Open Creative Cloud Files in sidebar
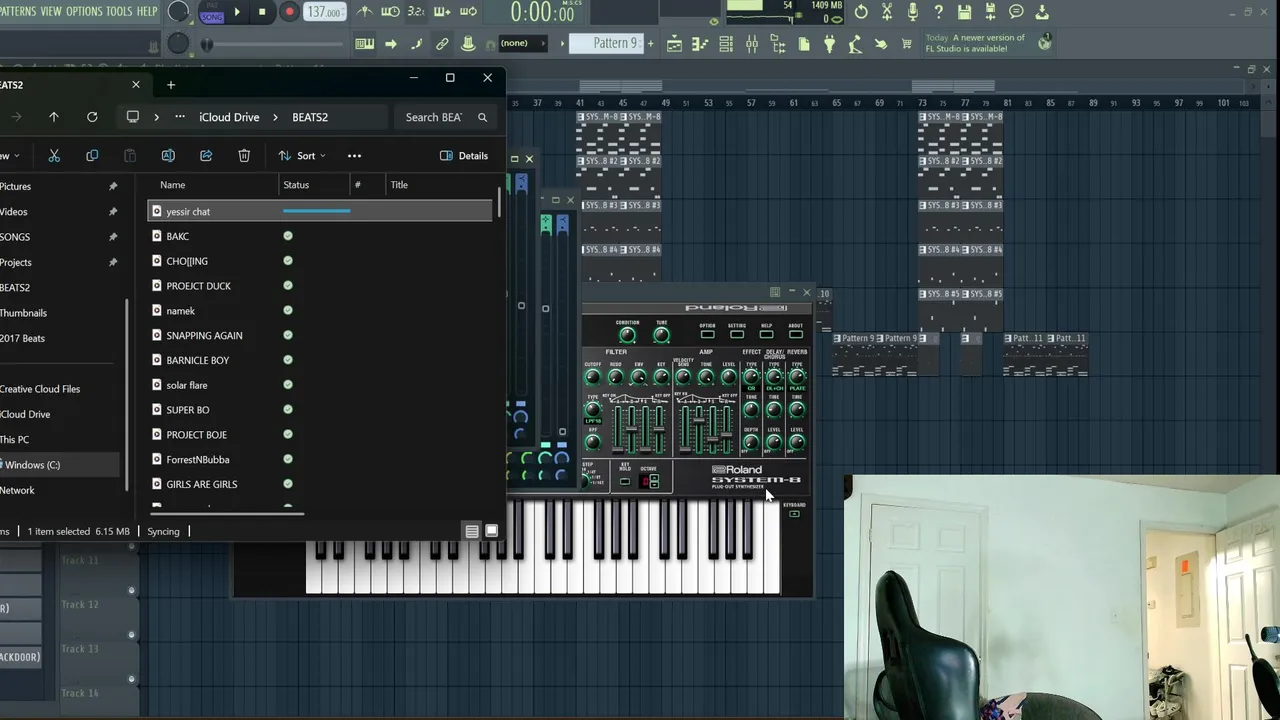The image size is (1280, 720). (40, 389)
